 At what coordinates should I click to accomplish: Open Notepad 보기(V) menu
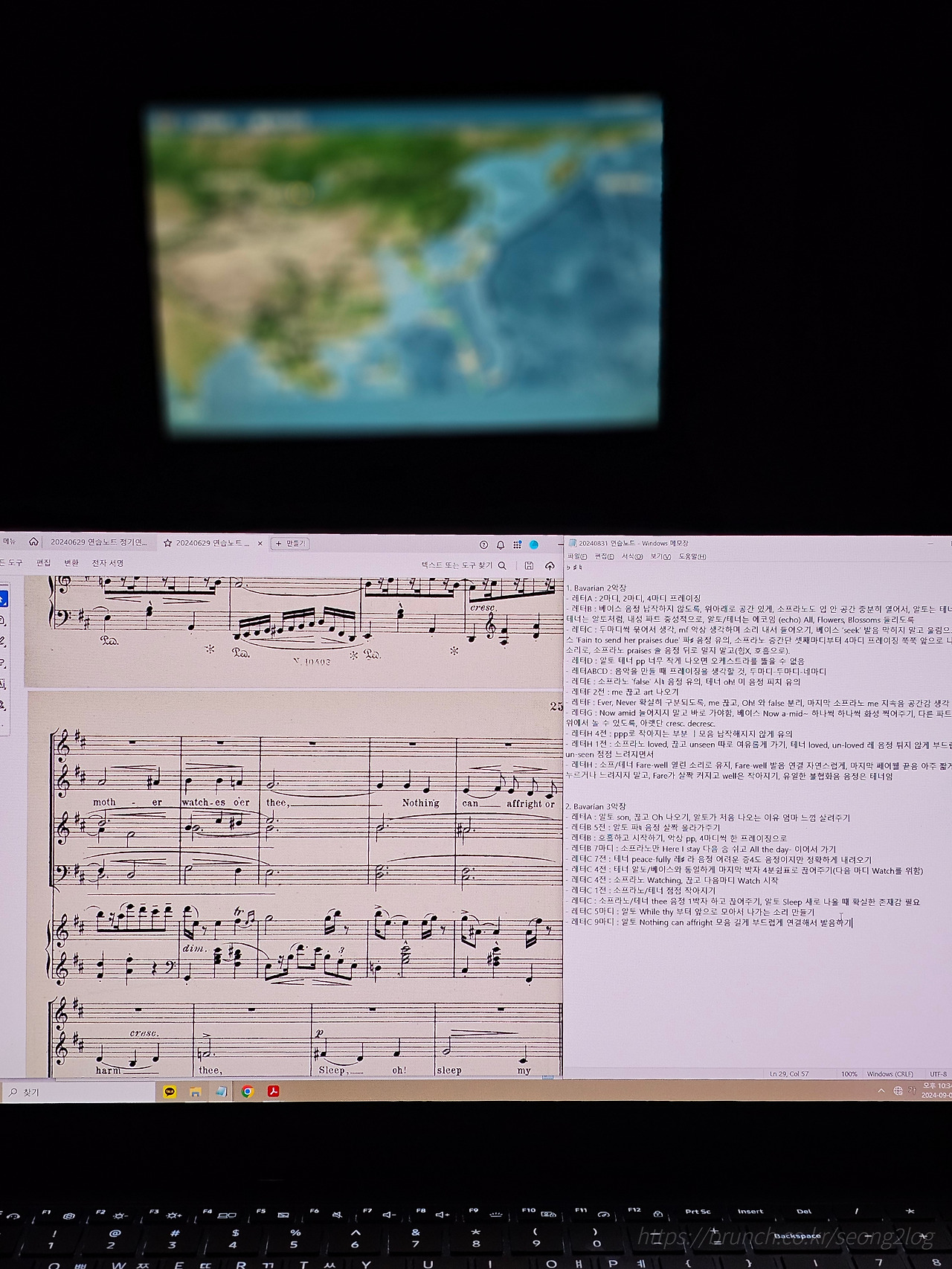660,556
